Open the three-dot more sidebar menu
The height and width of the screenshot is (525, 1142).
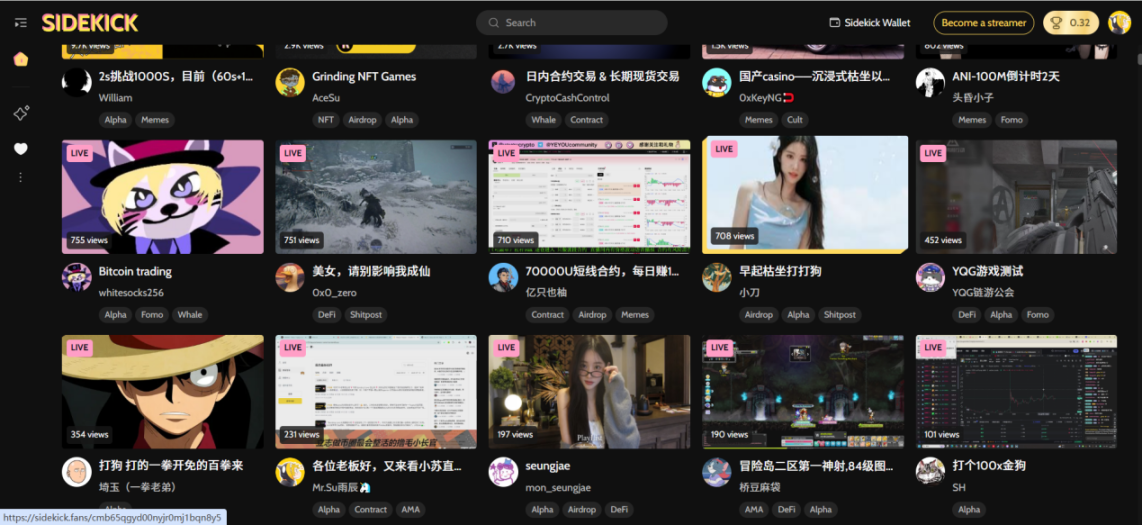click(20, 177)
